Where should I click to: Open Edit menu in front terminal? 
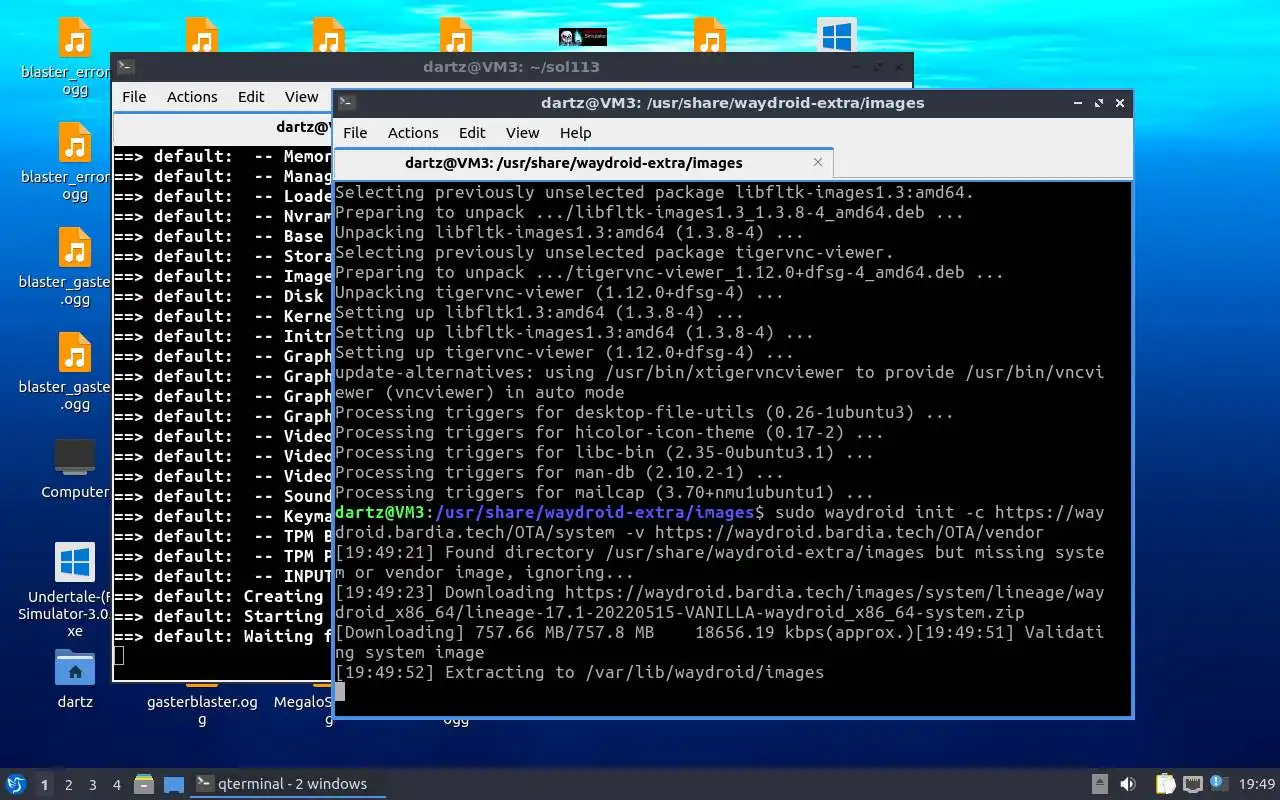point(472,133)
